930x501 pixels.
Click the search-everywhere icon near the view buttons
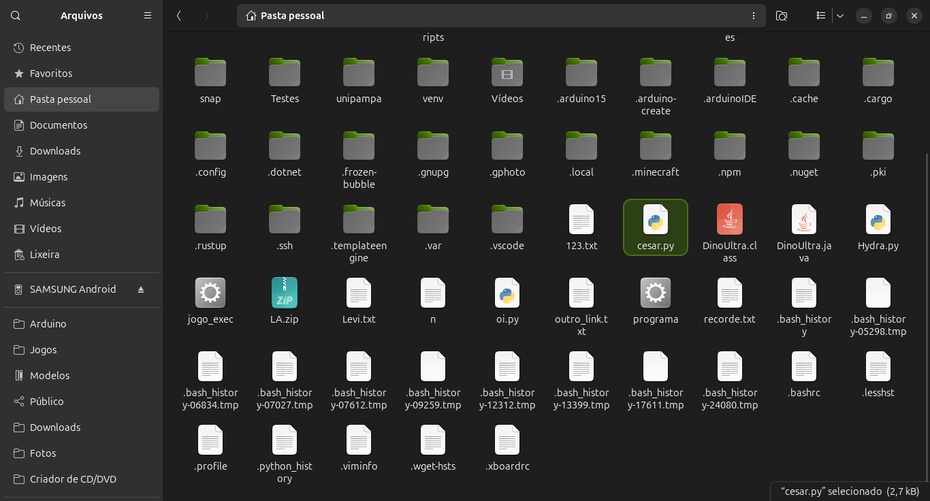(x=782, y=15)
